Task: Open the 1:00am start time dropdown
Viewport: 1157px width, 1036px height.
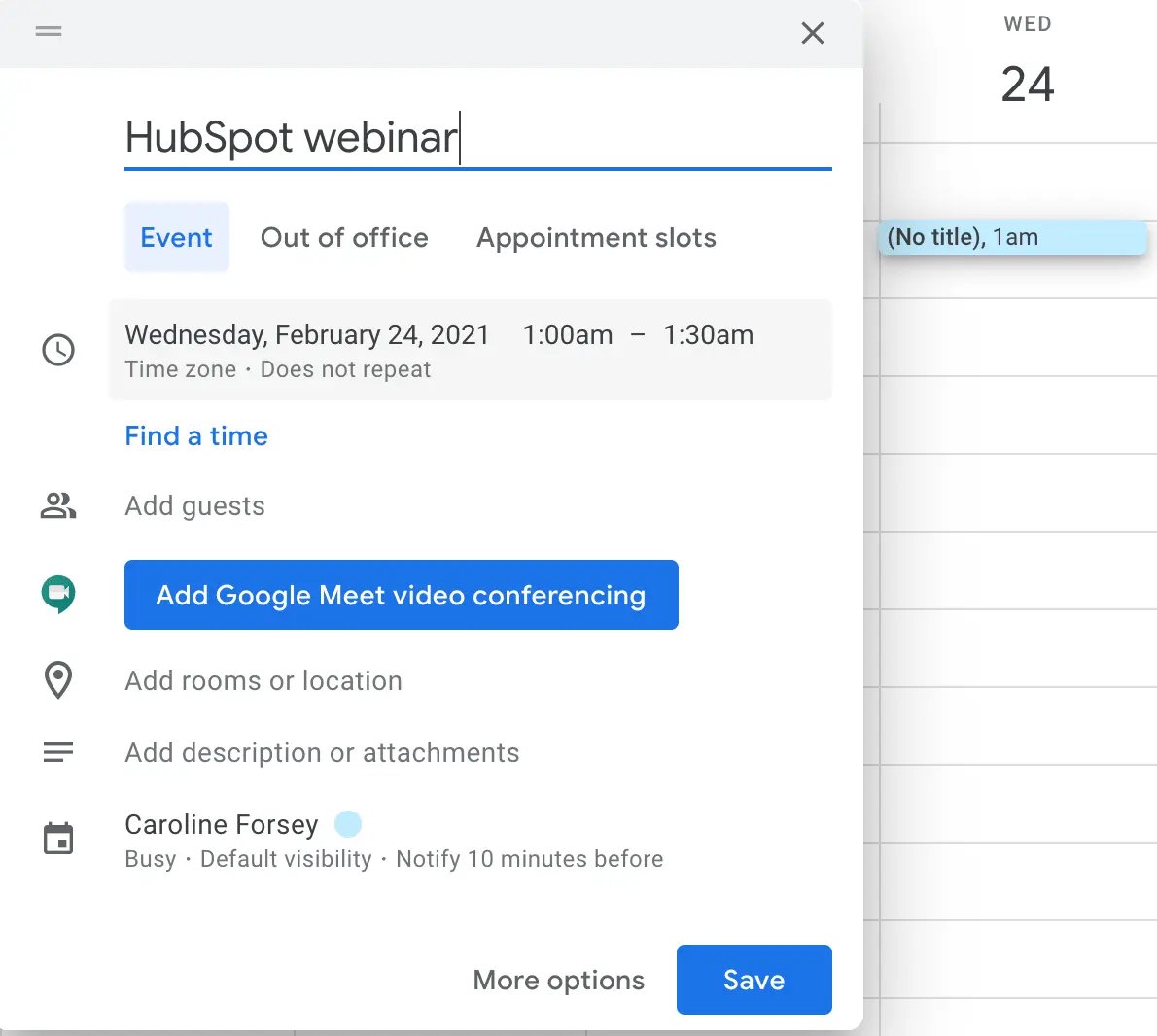Action: (568, 335)
